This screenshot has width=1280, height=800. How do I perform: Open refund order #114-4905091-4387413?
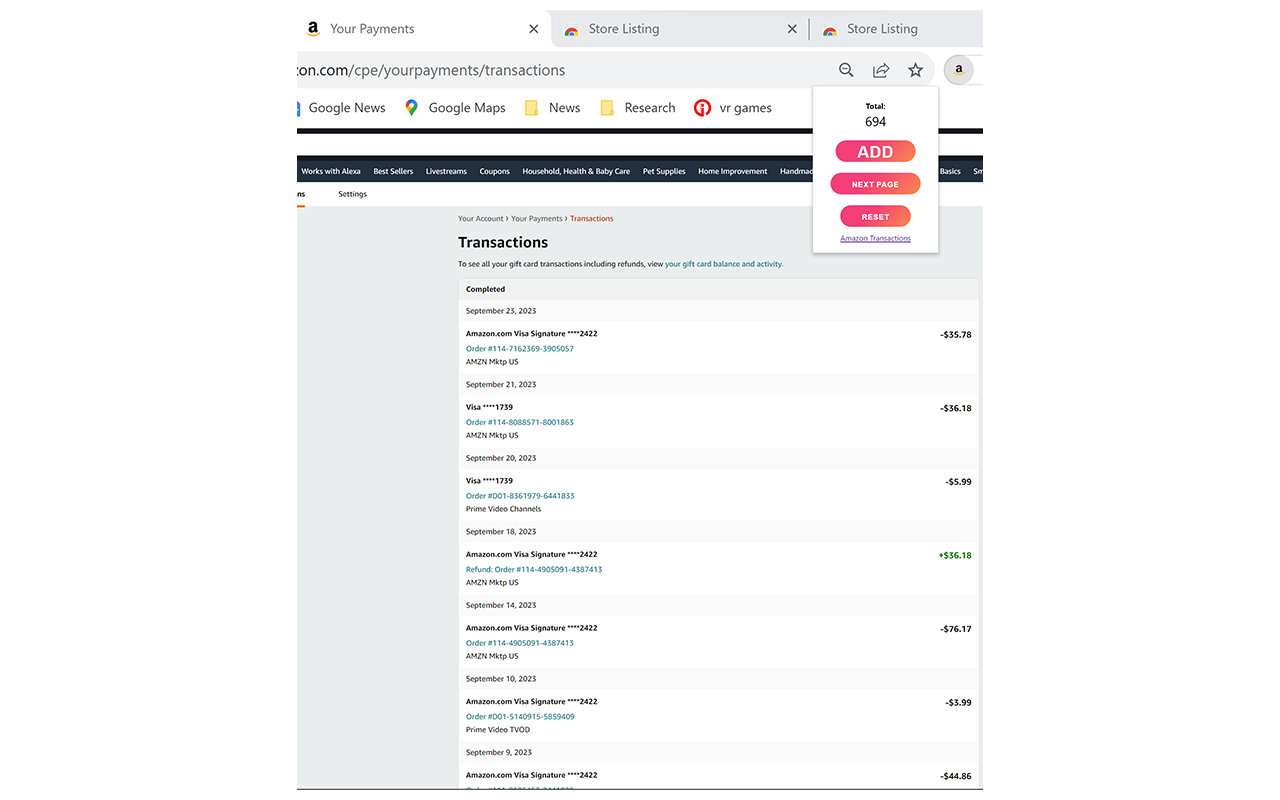pos(534,569)
